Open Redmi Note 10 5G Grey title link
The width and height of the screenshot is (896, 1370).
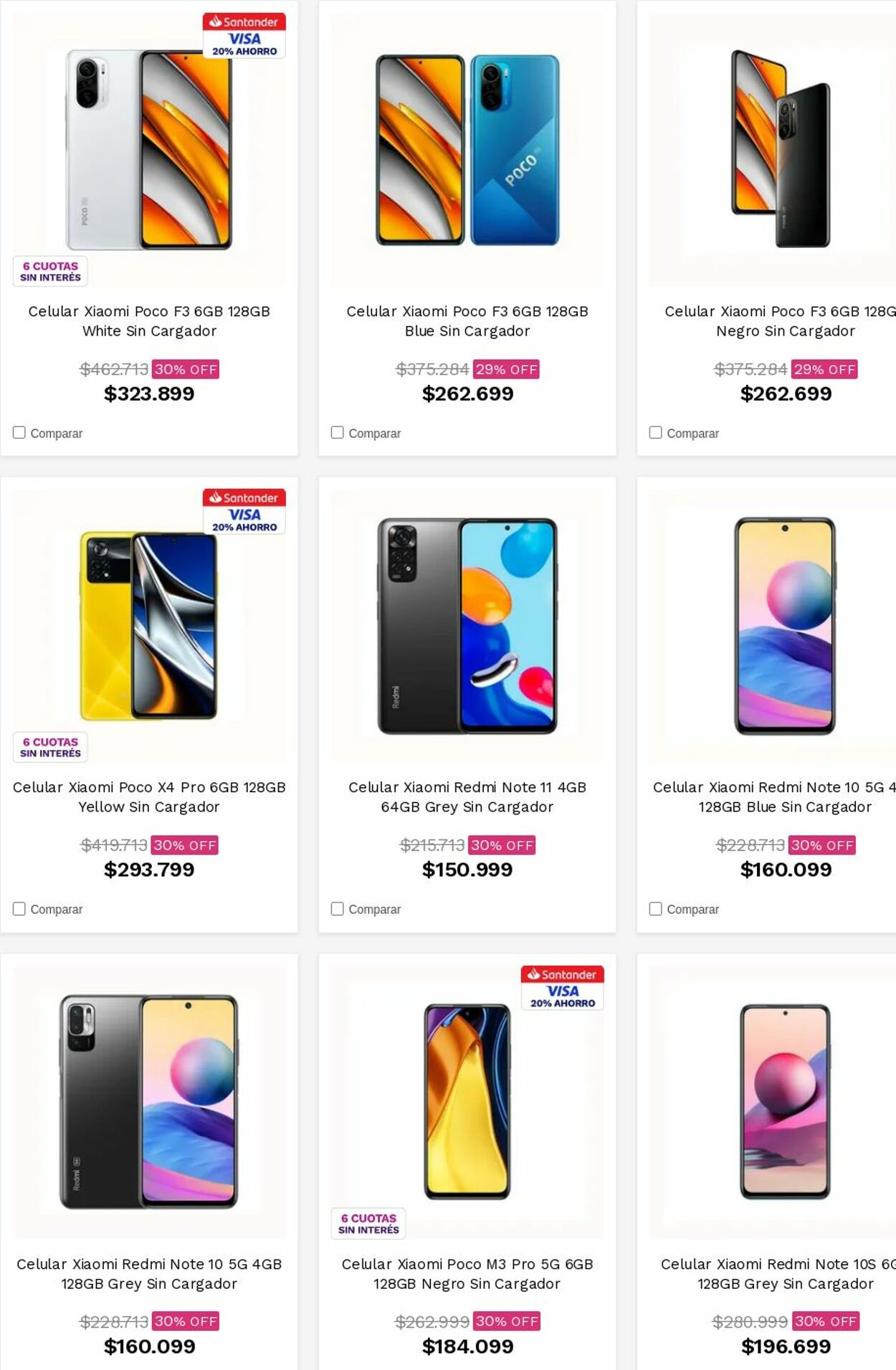tap(149, 1274)
